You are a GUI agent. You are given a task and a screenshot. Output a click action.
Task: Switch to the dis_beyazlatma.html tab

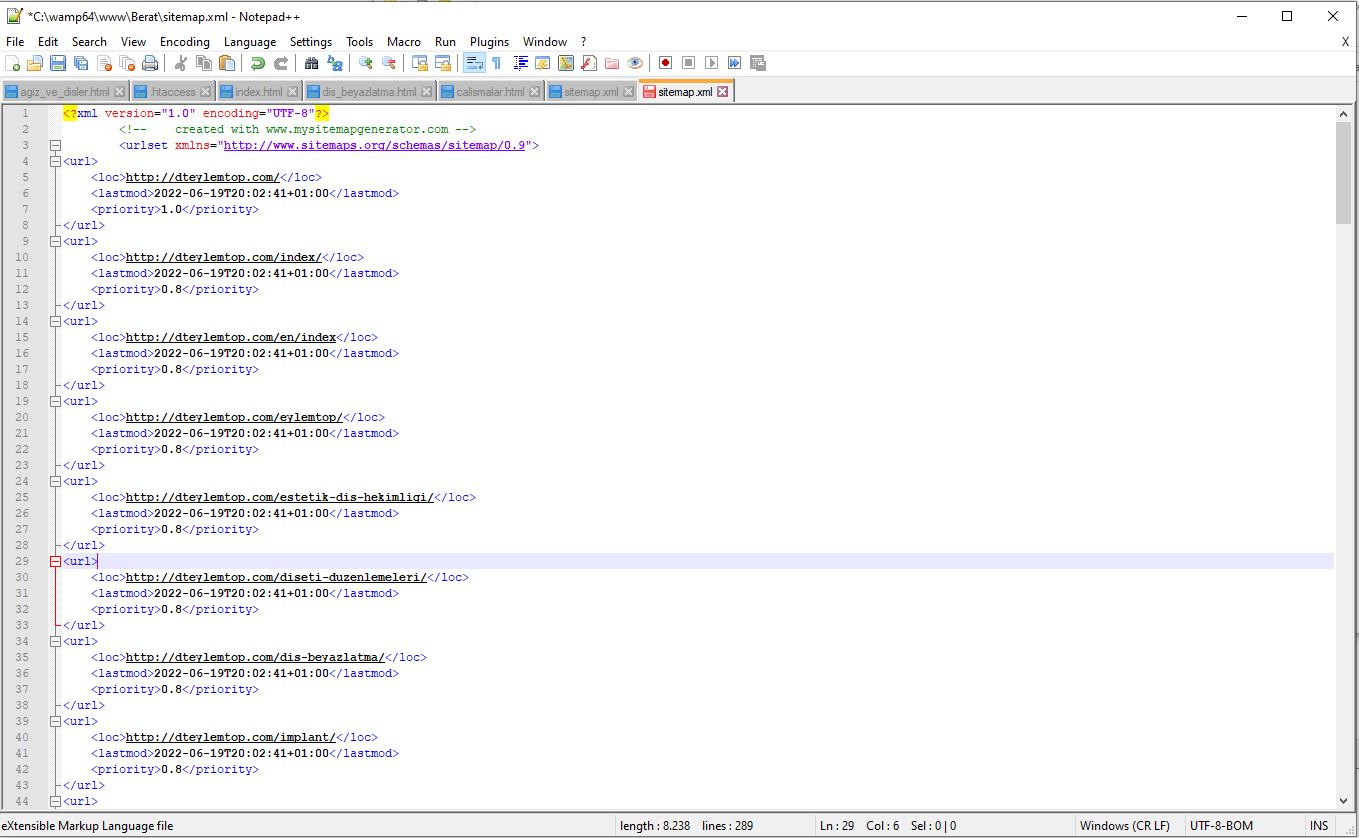tap(368, 92)
